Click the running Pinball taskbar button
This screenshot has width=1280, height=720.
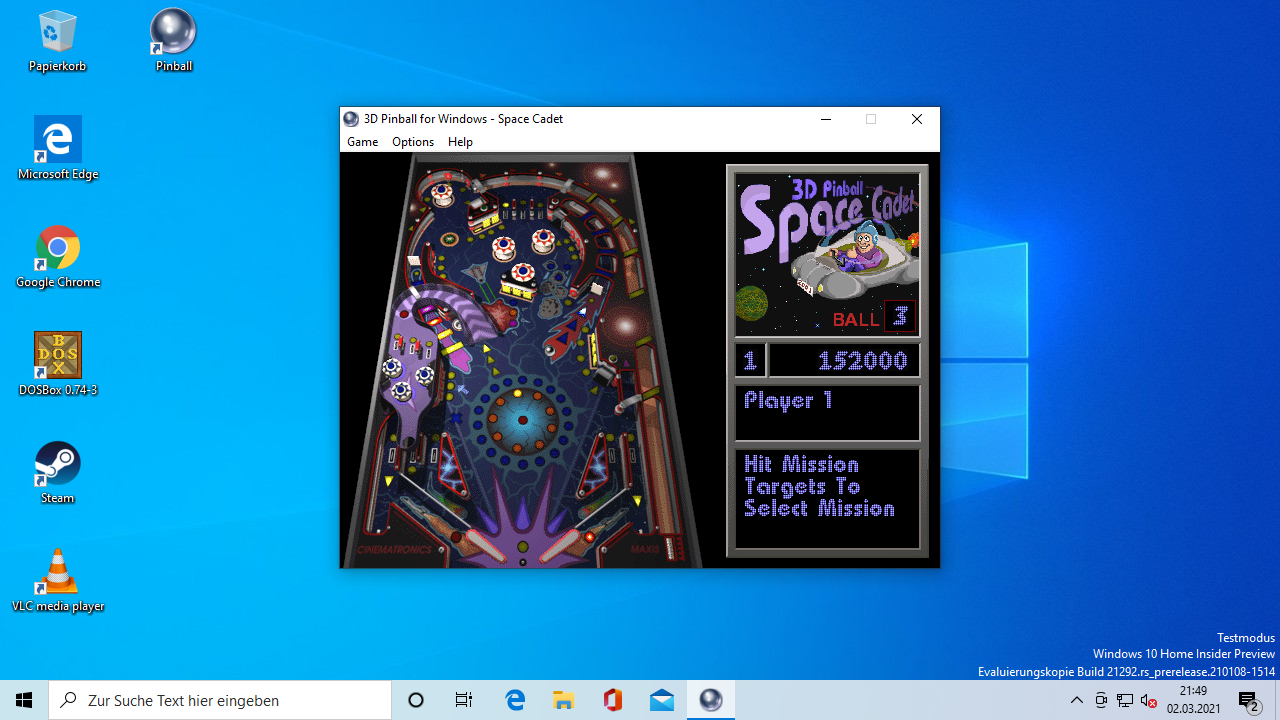711,700
